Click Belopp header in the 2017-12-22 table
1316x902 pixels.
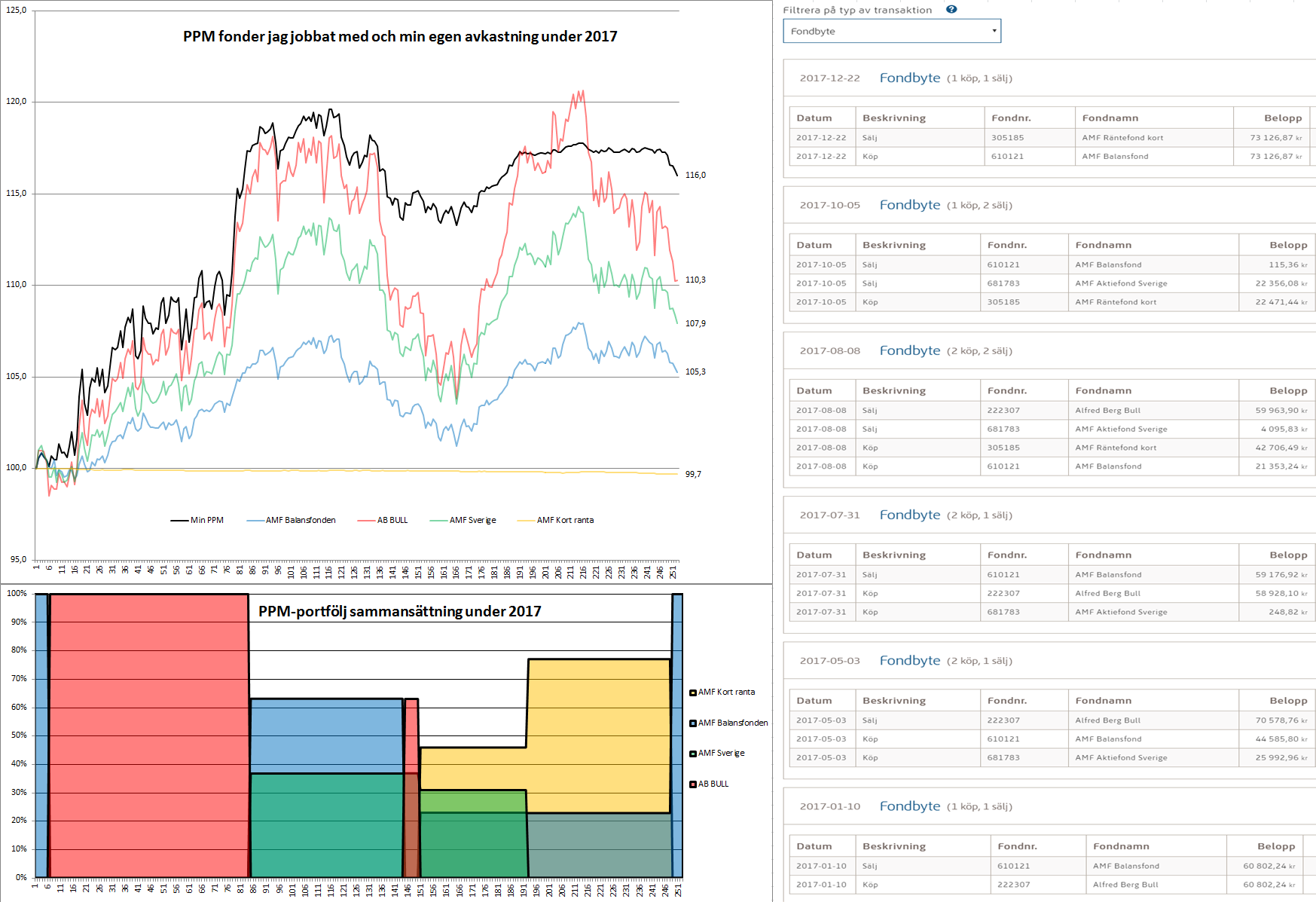pos(1283,118)
